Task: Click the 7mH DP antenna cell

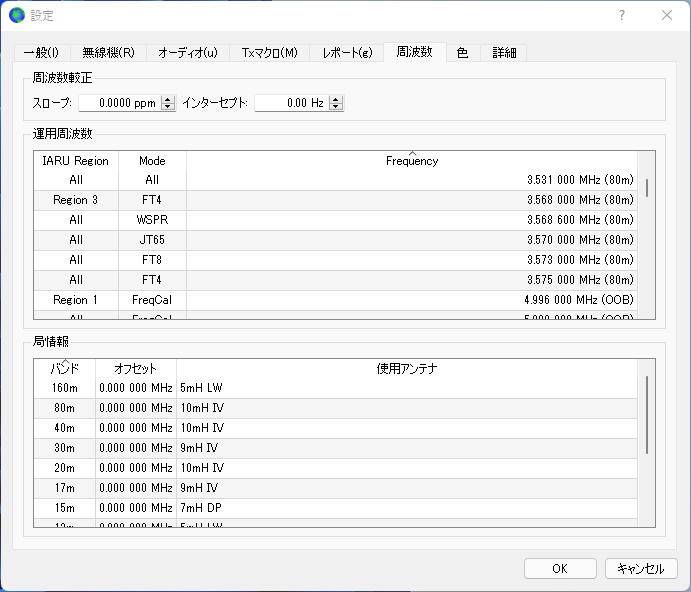Action: click(407, 508)
